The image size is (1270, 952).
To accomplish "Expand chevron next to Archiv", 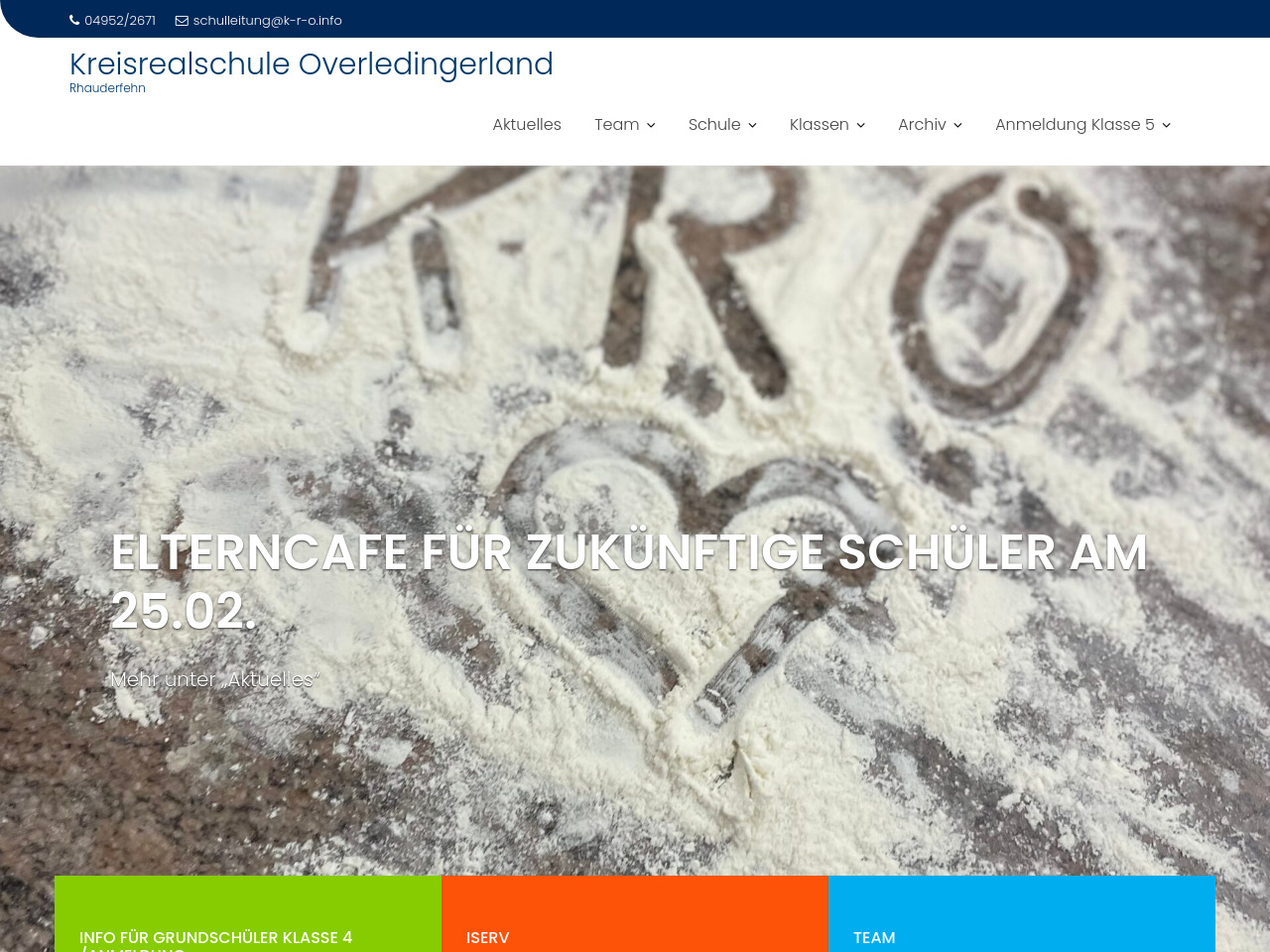I will point(957,126).
